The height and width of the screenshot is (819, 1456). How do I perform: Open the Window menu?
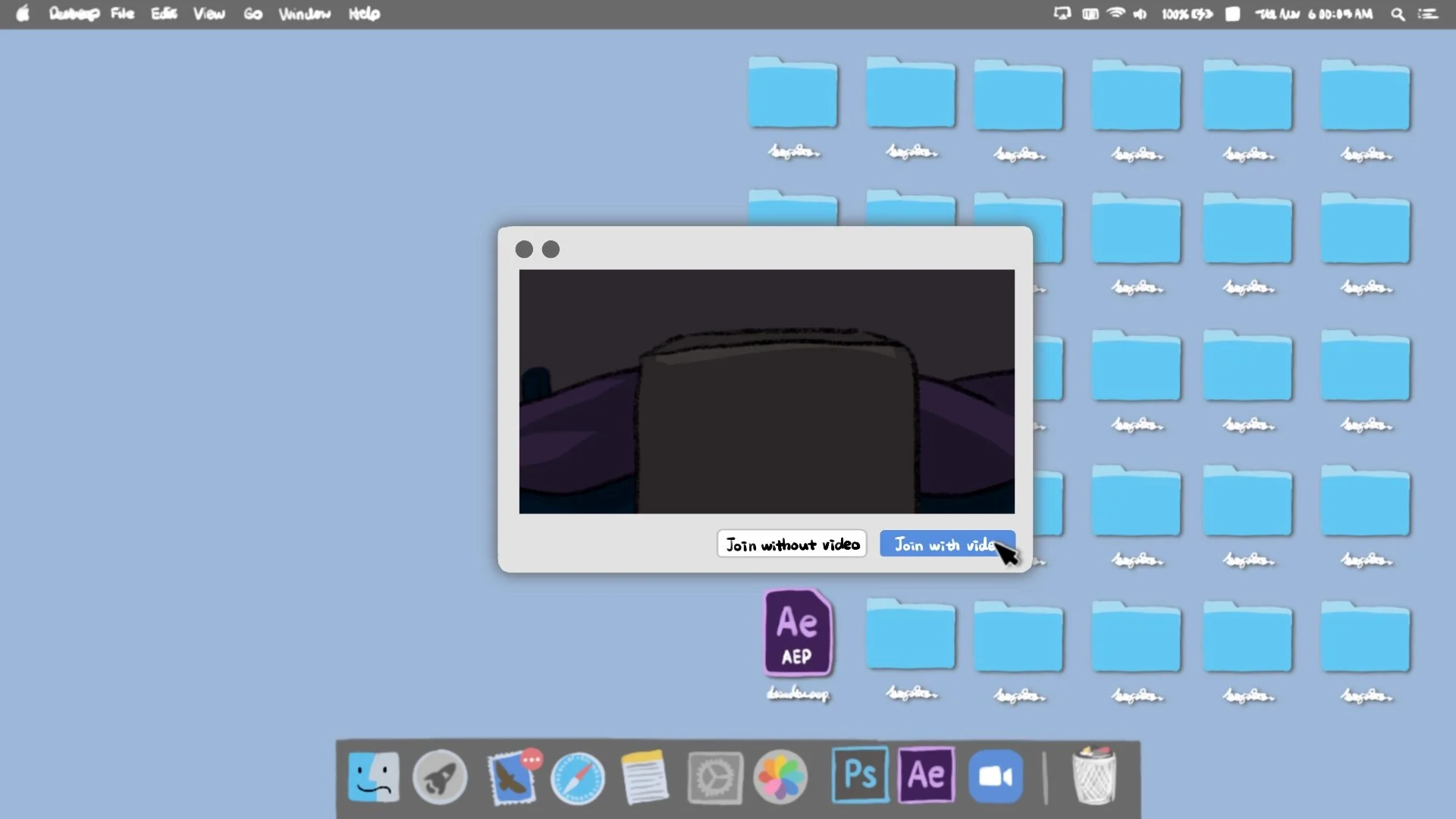[x=304, y=14]
